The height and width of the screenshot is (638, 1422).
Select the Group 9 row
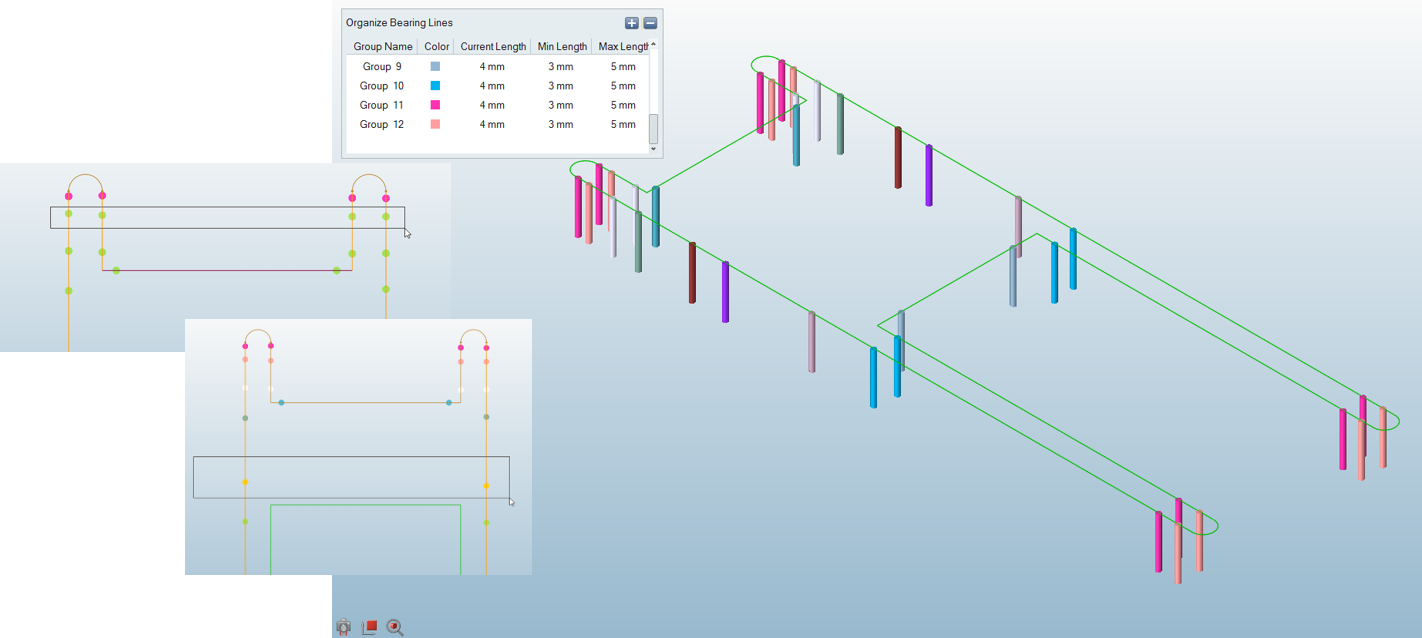coord(382,67)
